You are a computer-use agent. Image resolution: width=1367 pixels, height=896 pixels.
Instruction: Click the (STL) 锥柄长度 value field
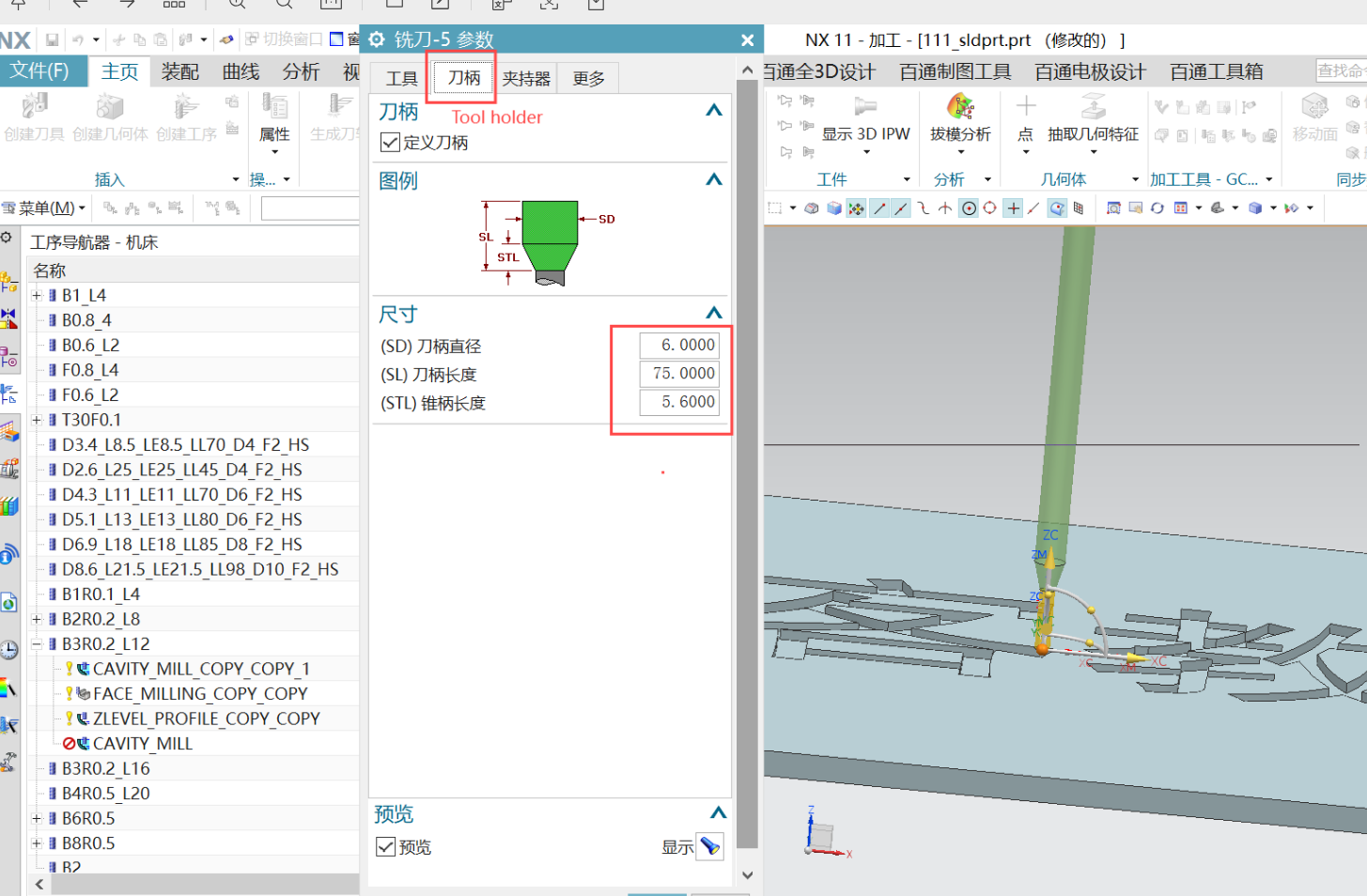point(678,402)
